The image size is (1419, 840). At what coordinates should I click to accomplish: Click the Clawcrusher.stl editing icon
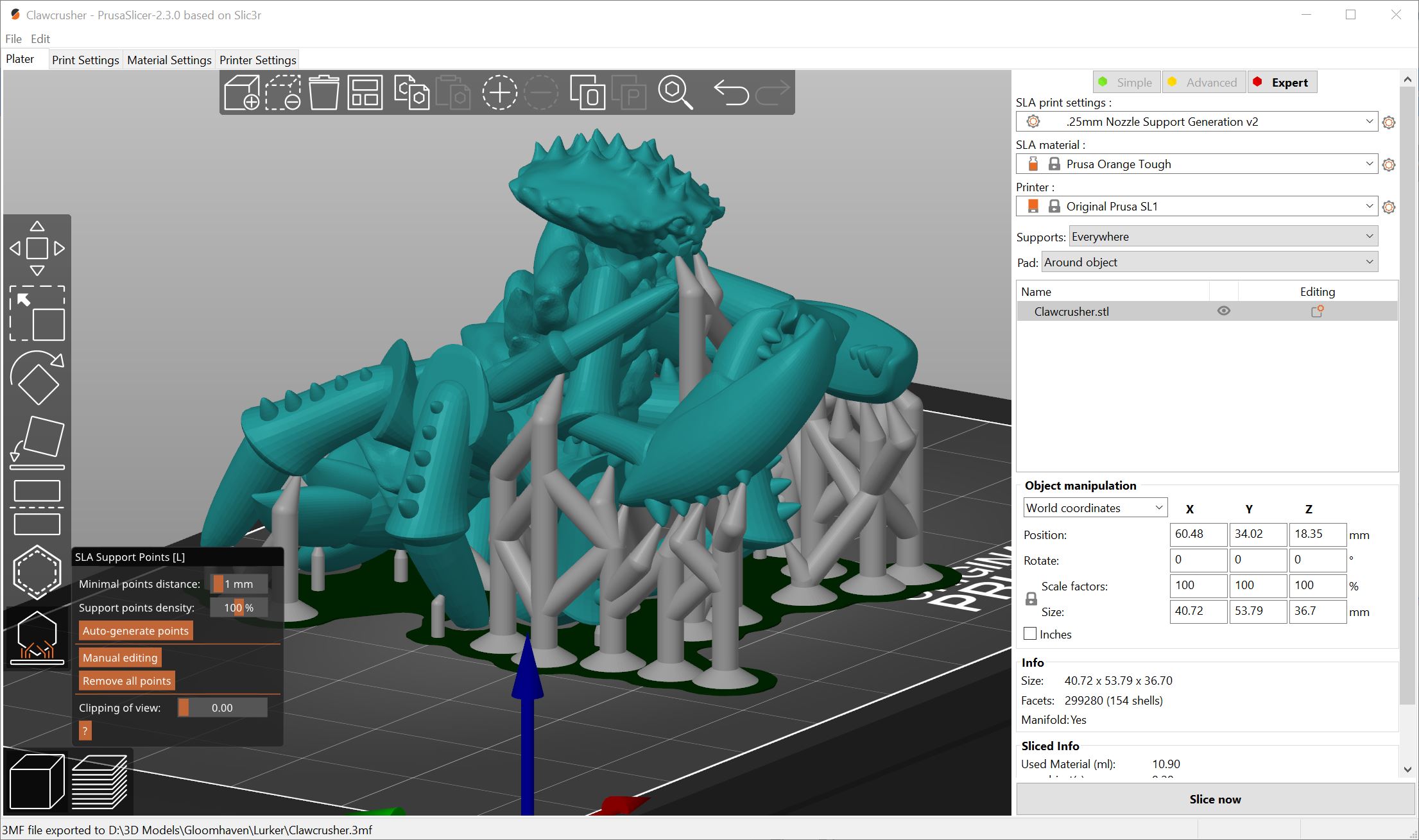(x=1317, y=311)
